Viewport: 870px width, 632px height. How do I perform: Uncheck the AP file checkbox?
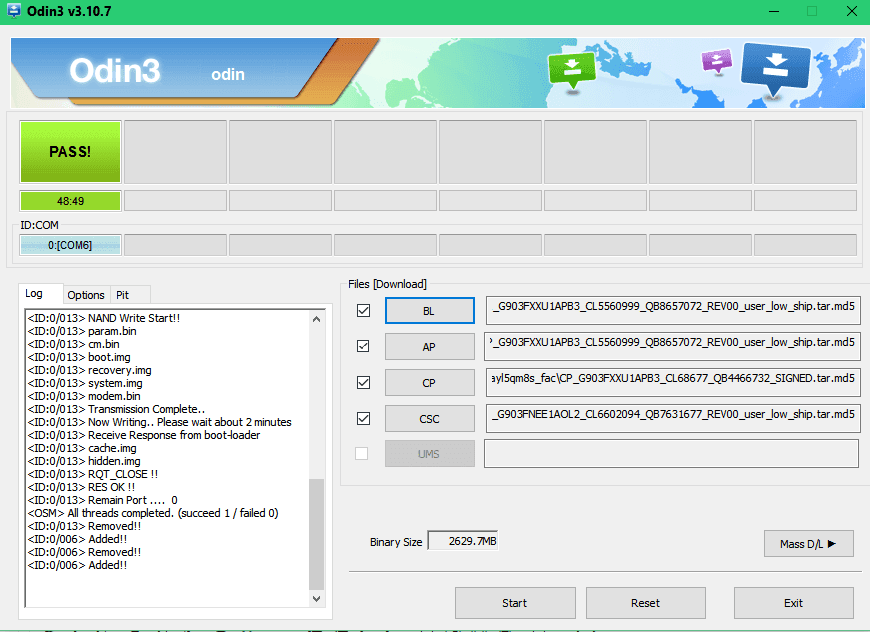pos(363,346)
